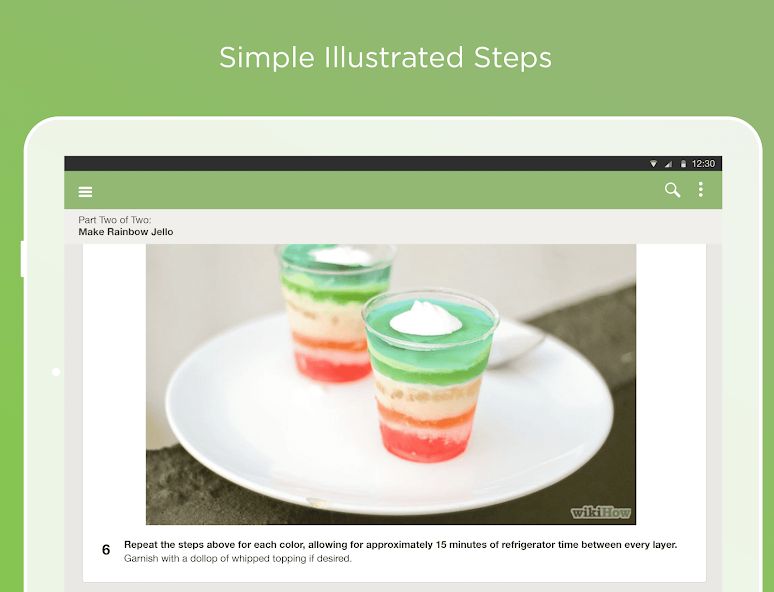Screen dimensions: 774x592
Task: Tap the cellular signal icon
Action: [668, 163]
